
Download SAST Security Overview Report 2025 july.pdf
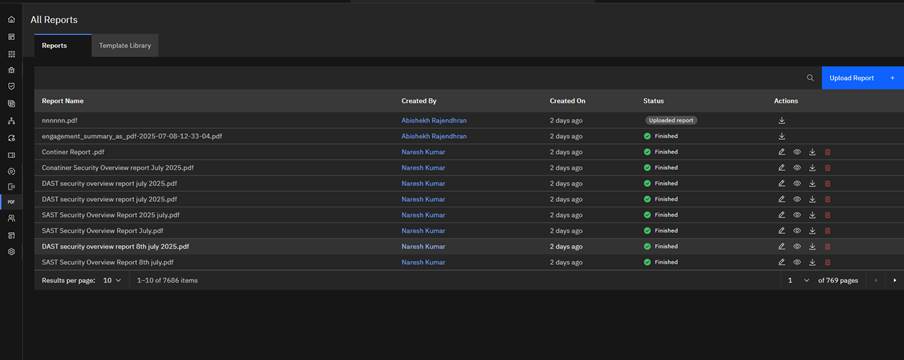(x=812, y=215)
